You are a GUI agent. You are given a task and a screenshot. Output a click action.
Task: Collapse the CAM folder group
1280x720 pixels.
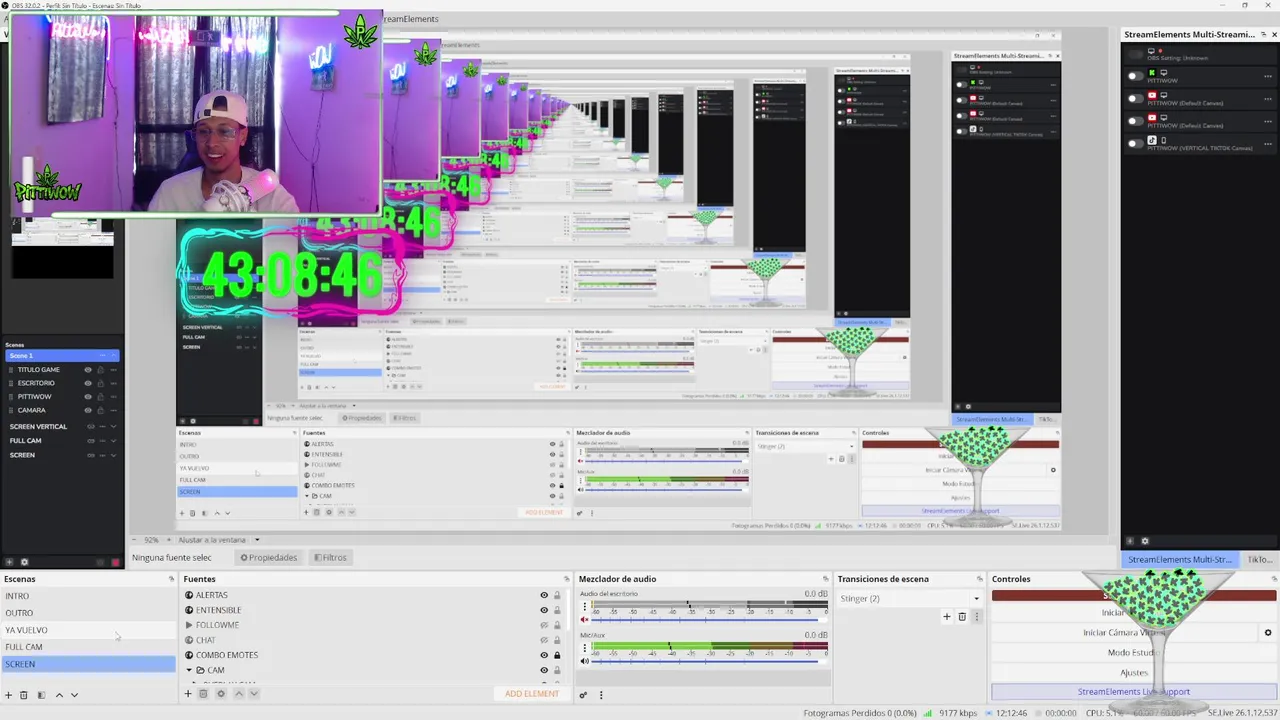click(x=188, y=670)
